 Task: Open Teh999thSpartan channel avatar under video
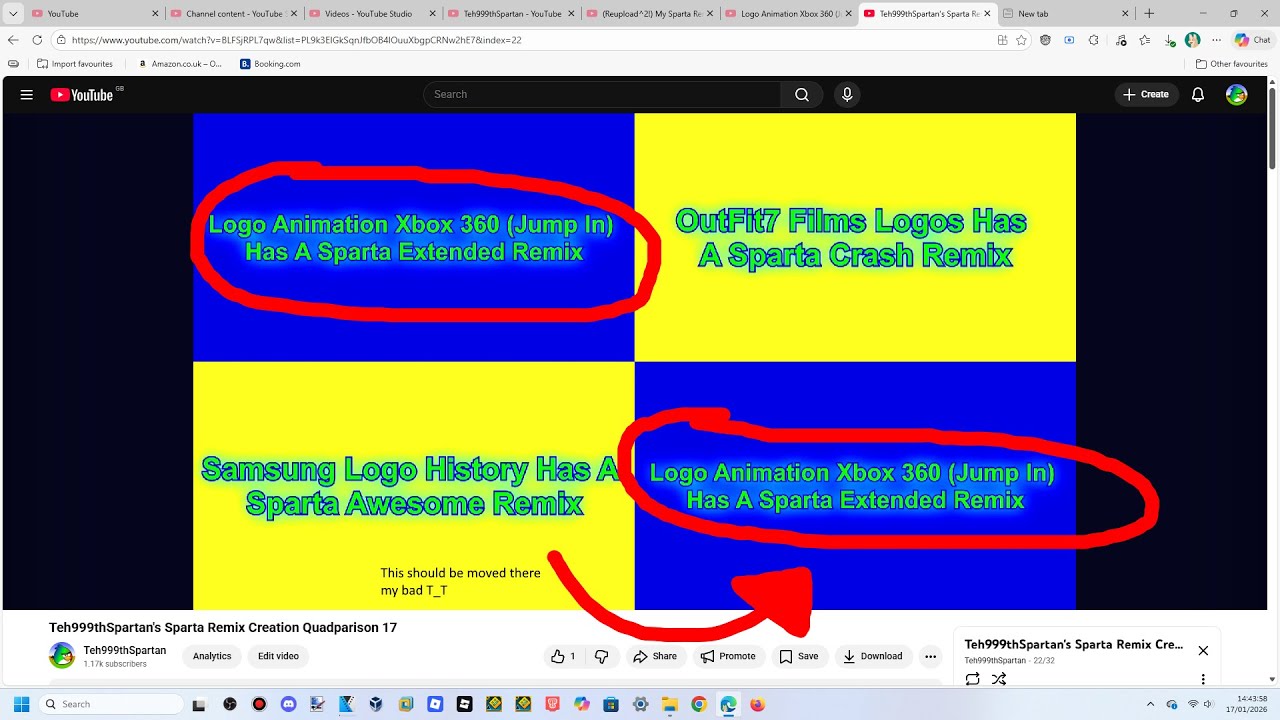[62, 656]
